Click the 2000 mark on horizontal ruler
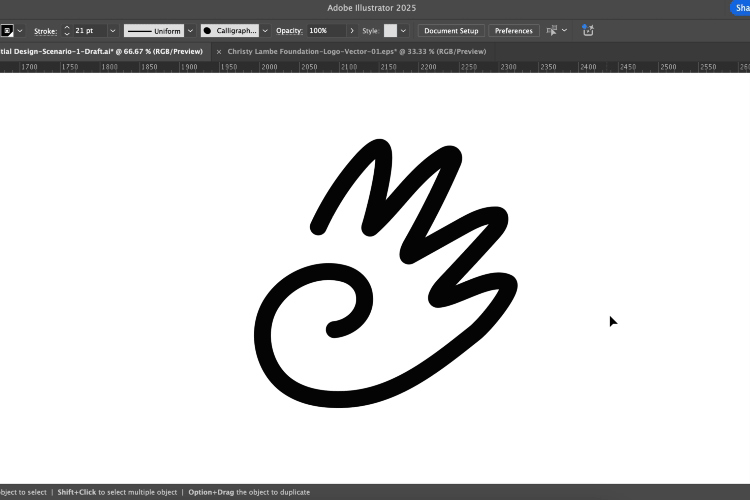Viewport: 750px width, 500px height. [x=269, y=67]
